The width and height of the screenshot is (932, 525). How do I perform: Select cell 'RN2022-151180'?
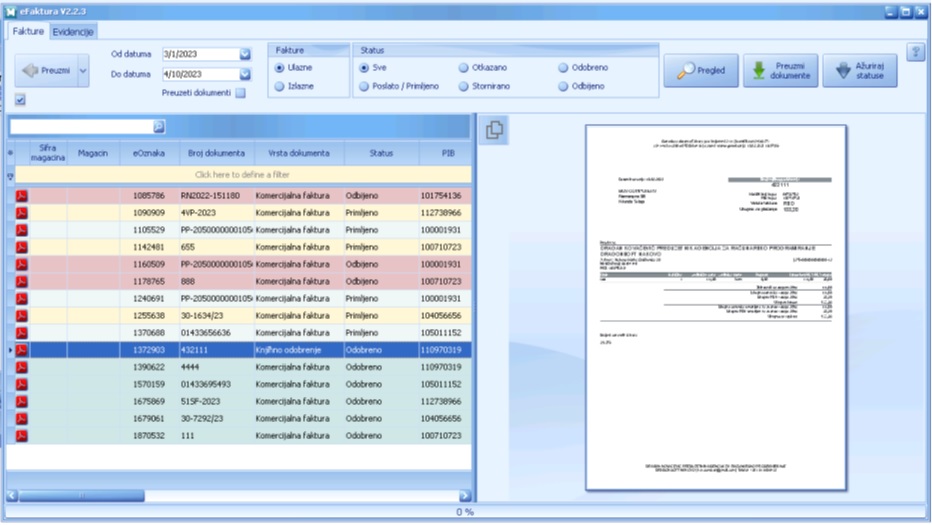216,196
